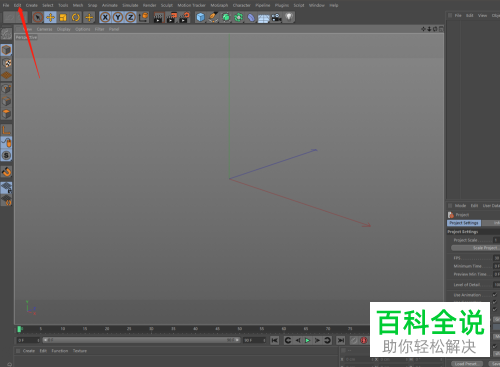500x367 pixels.
Task: Render to Picture Viewer
Action: tap(171, 17)
